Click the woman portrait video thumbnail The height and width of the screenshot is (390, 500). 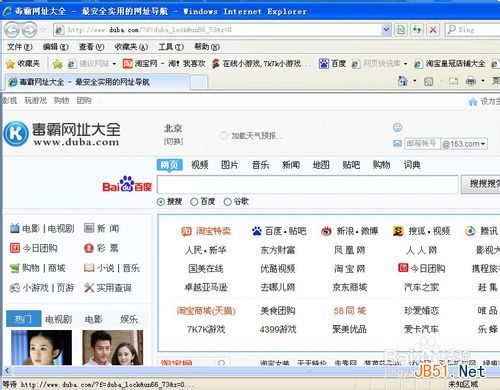coord(41,347)
